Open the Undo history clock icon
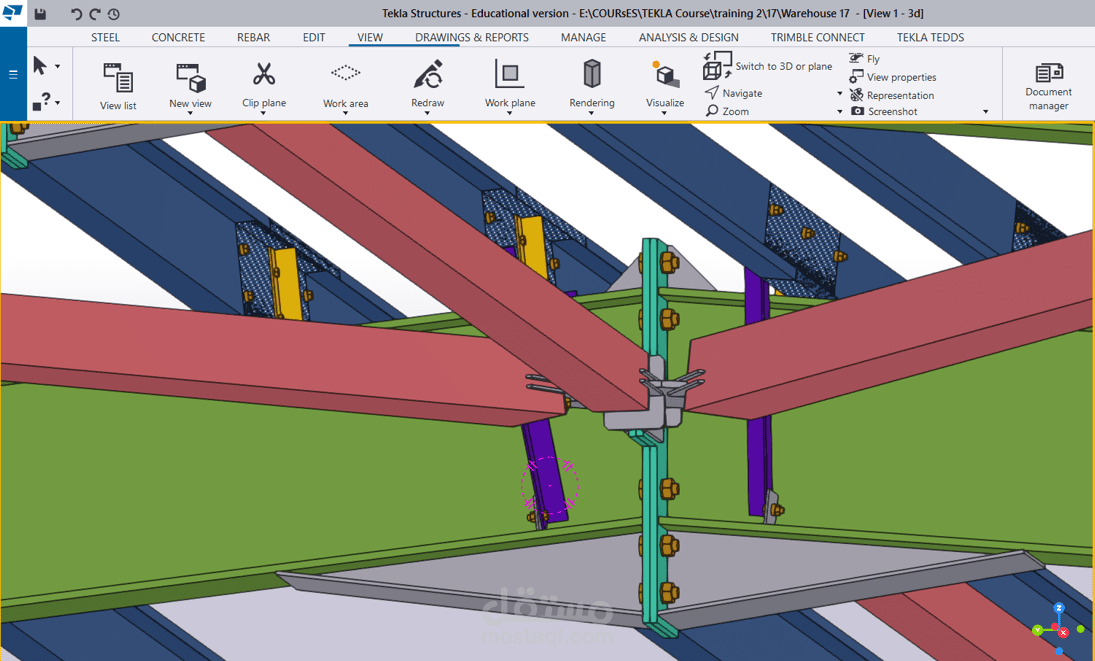Viewport: 1095px width, 661px height. point(114,14)
